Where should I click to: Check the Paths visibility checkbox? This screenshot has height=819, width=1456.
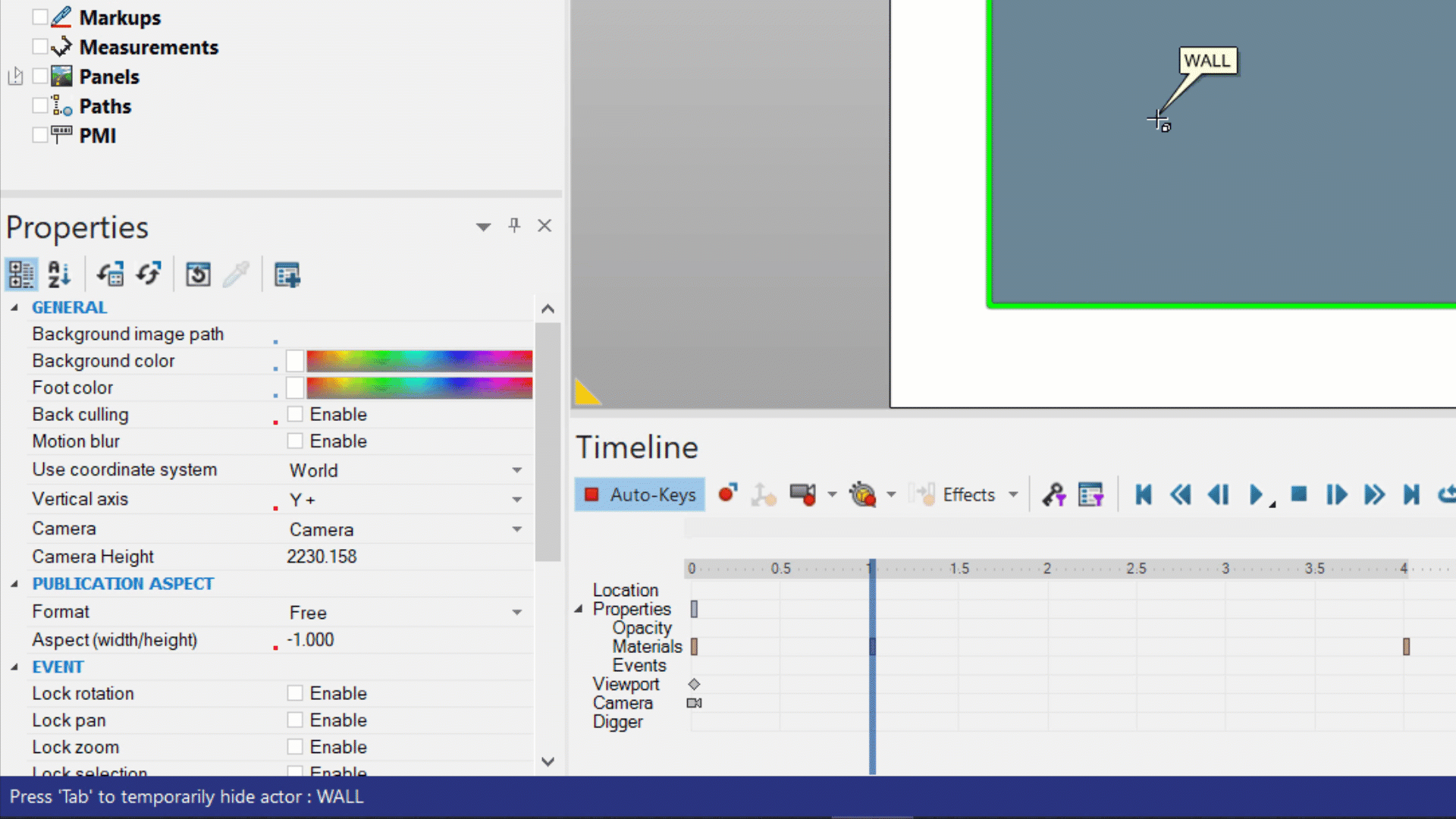coord(40,106)
